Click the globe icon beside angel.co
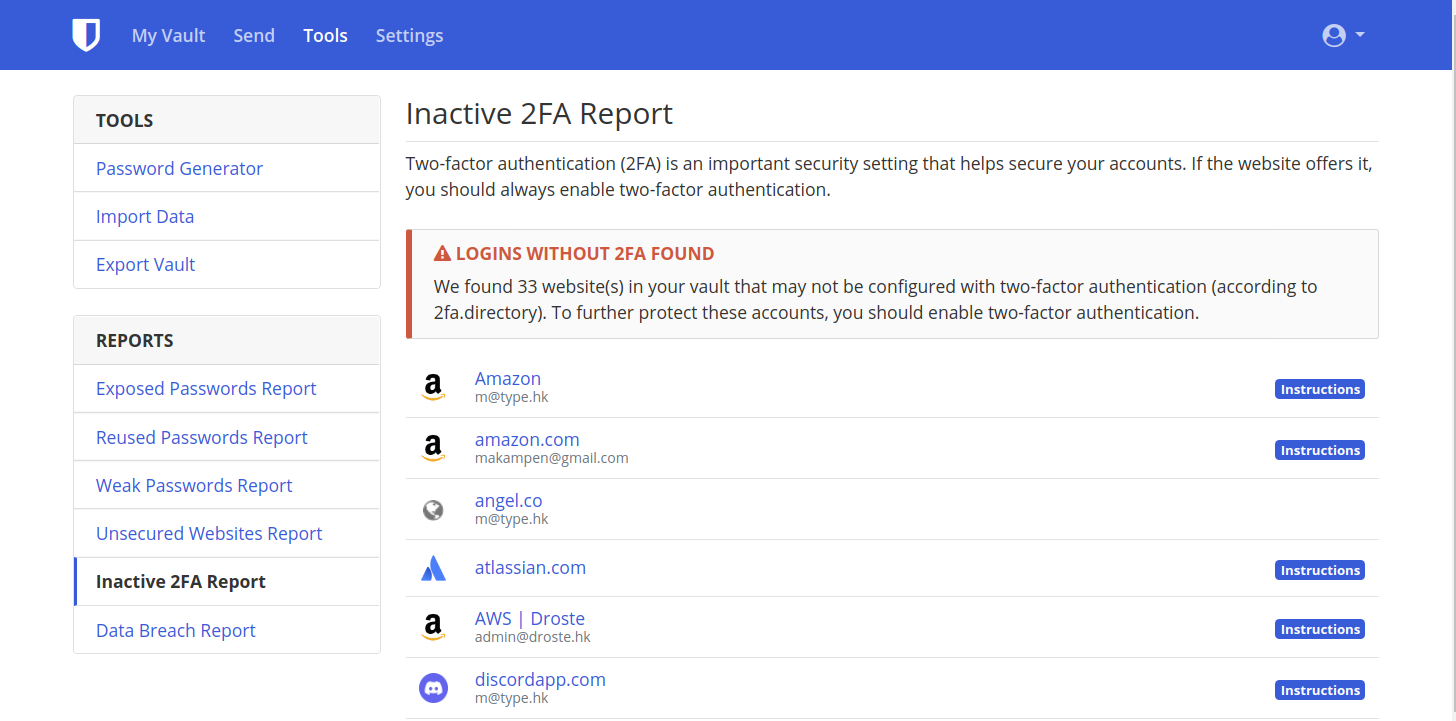The width and height of the screenshot is (1456, 721). [433, 510]
